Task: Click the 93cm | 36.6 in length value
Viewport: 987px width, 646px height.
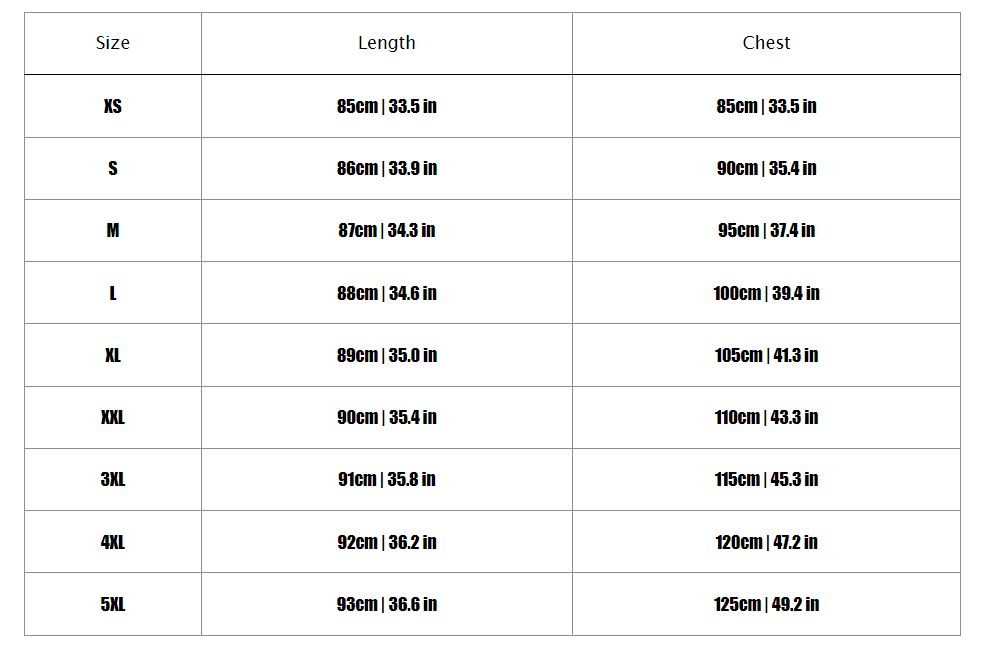Action: tap(387, 604)
